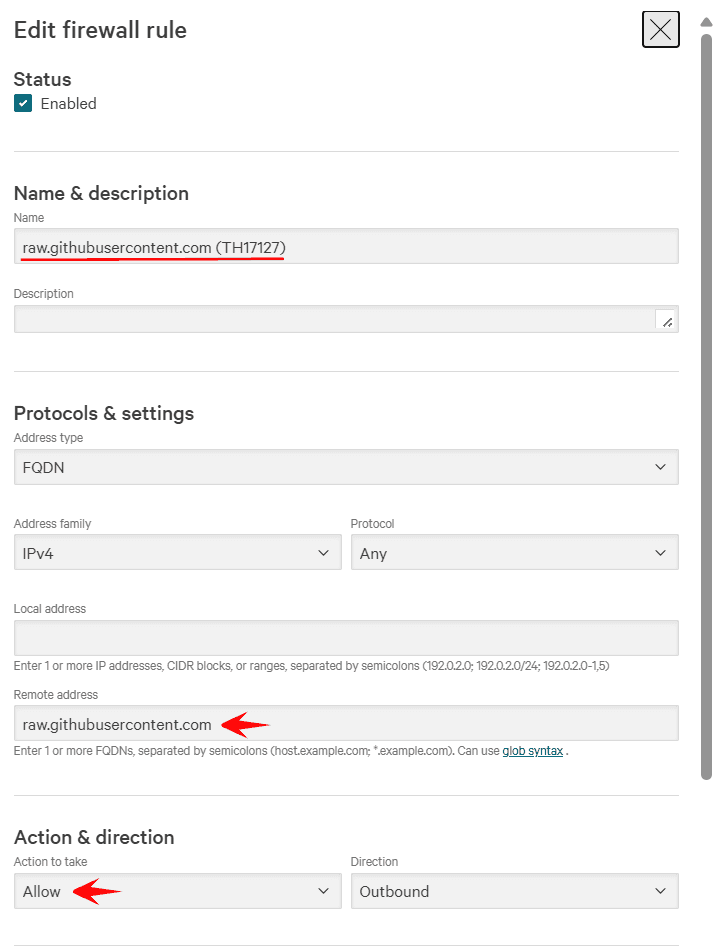The height and width of the screenshot is (946, 713).
Task: Click the X icon to close the dialog
Action: [x=660, y=29]
